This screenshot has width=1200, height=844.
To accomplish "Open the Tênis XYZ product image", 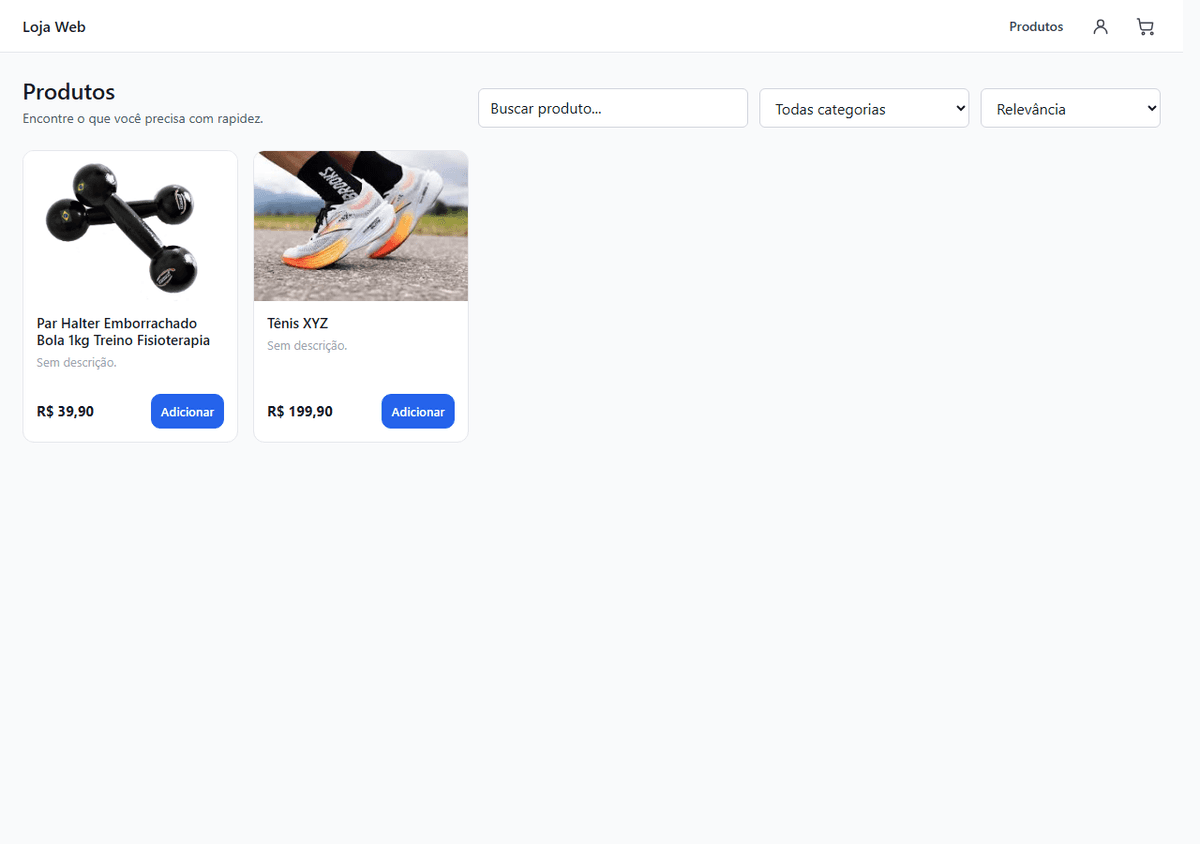I will (360, 225).
